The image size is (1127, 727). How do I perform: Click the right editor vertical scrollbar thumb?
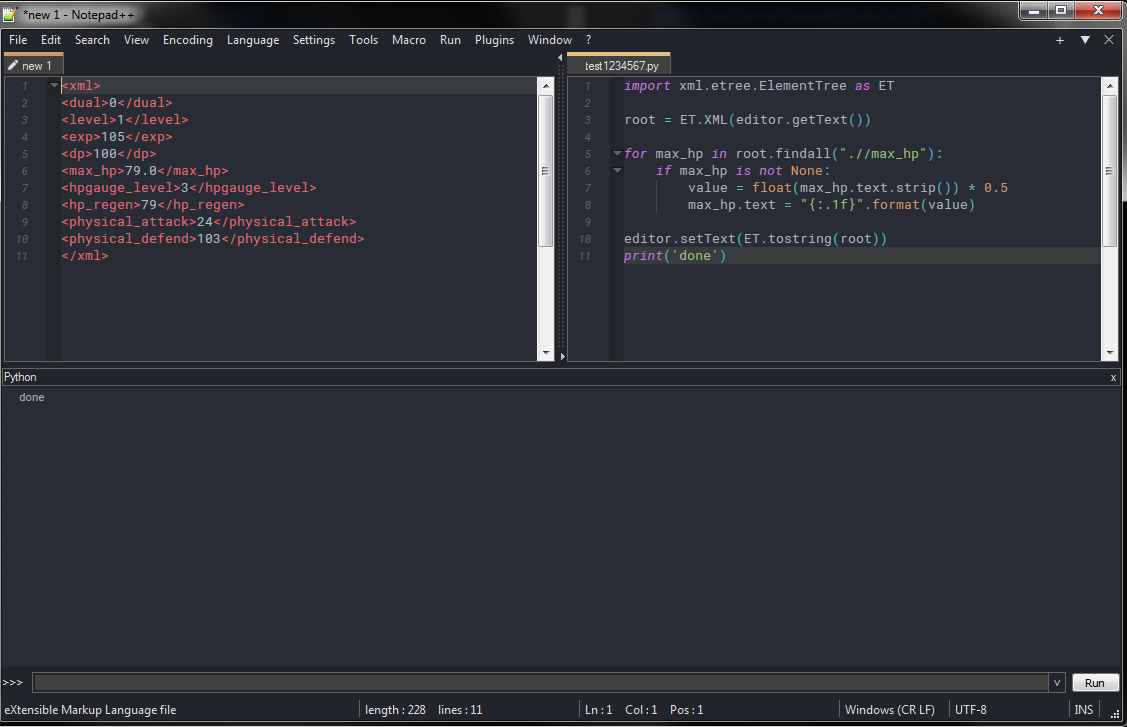[1110, 170]
